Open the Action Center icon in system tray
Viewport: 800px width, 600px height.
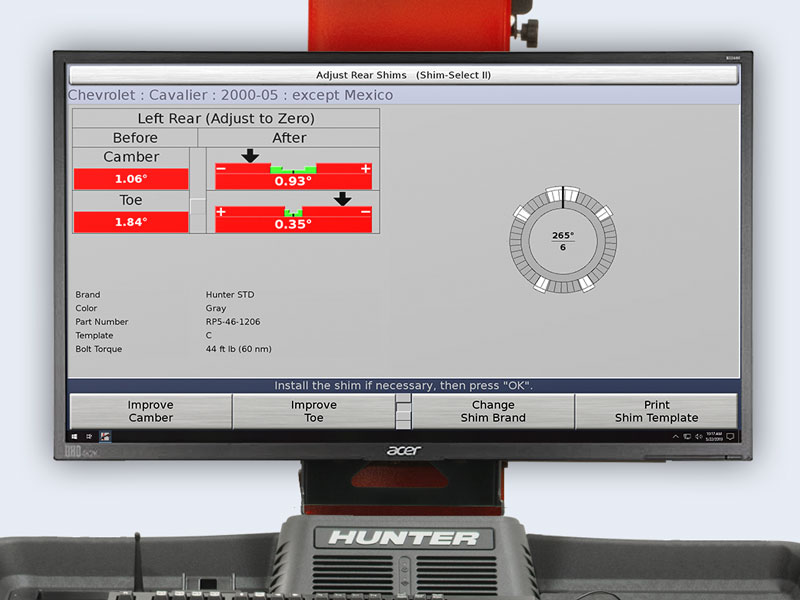[x=730, y=437]
